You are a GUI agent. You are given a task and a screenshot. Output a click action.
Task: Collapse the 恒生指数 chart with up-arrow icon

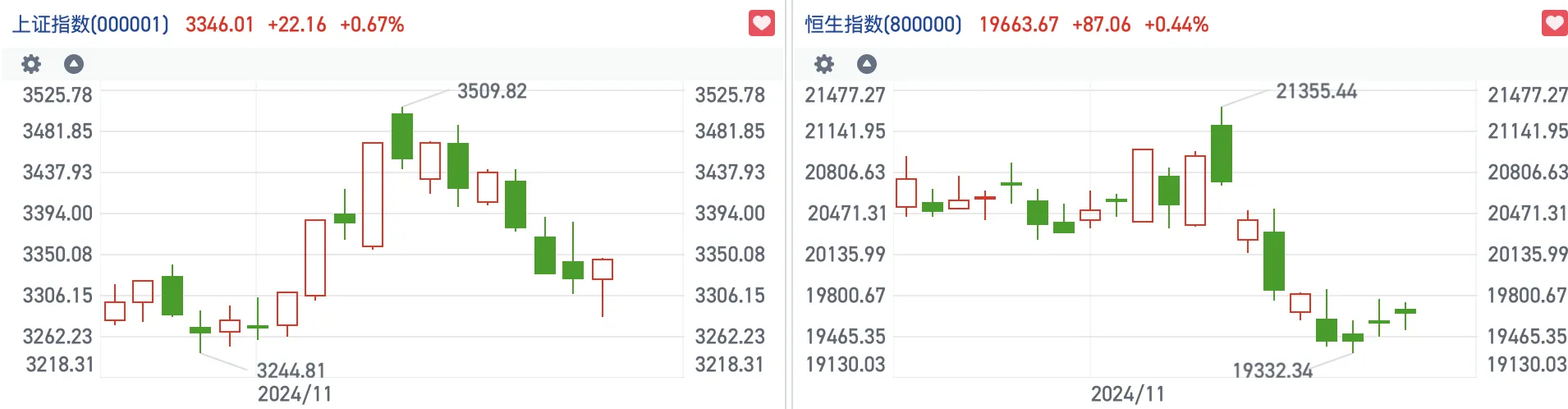click(x=867, y=64)
